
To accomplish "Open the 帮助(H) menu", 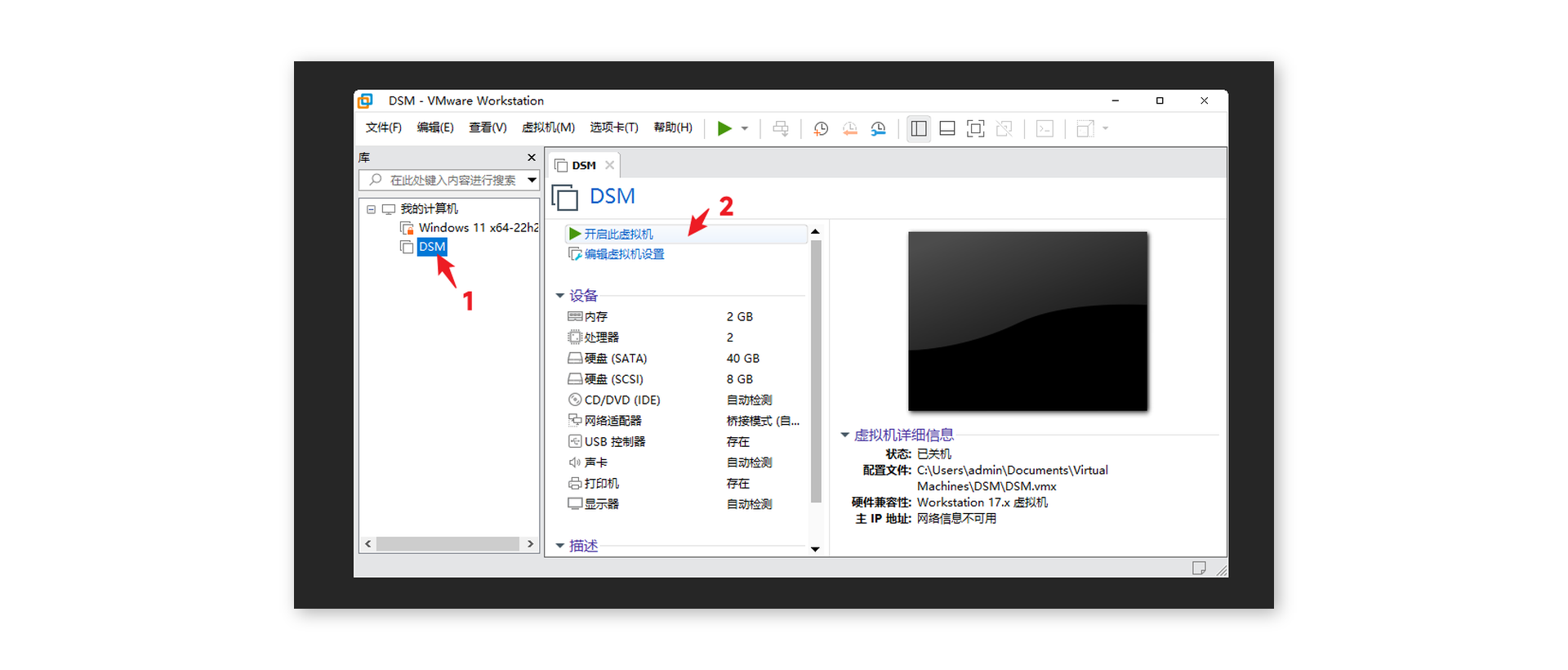I will pos(673,127).
